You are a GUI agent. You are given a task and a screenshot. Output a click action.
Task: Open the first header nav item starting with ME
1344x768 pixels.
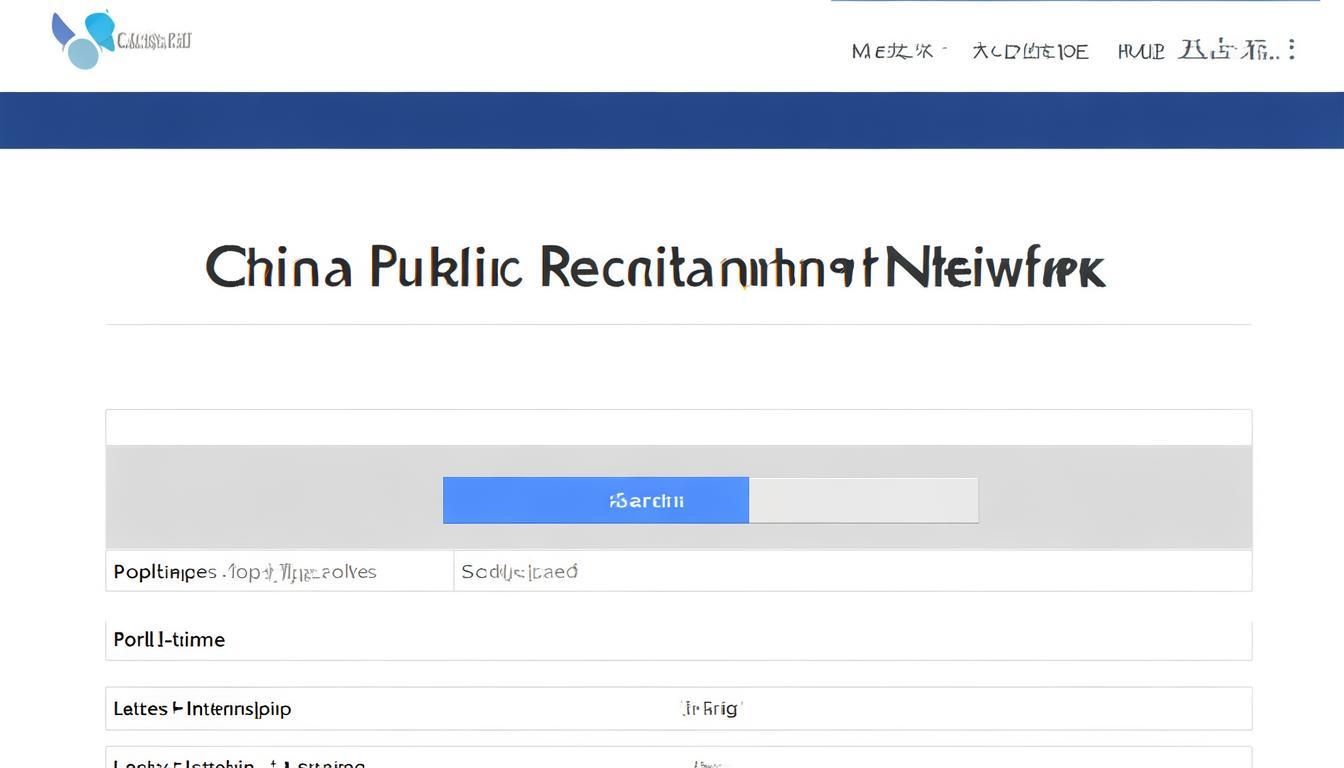[897, 50]
